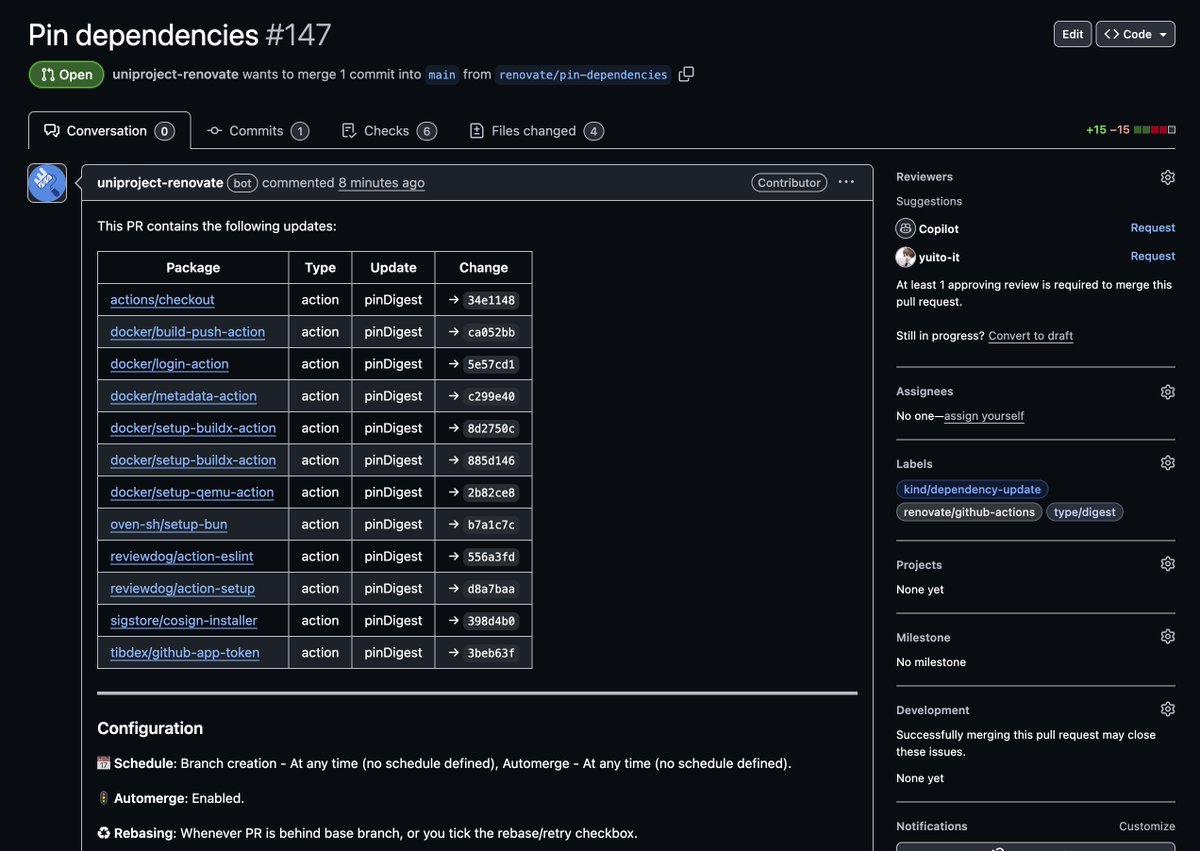Open the docker/login-action package link

(x=169, y=364)
